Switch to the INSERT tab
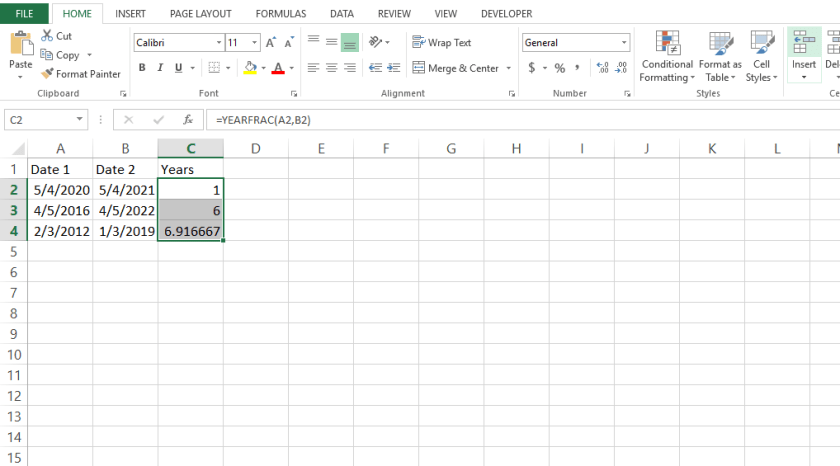The width and height of the screenshot is (840, 466). coord(130,13)
